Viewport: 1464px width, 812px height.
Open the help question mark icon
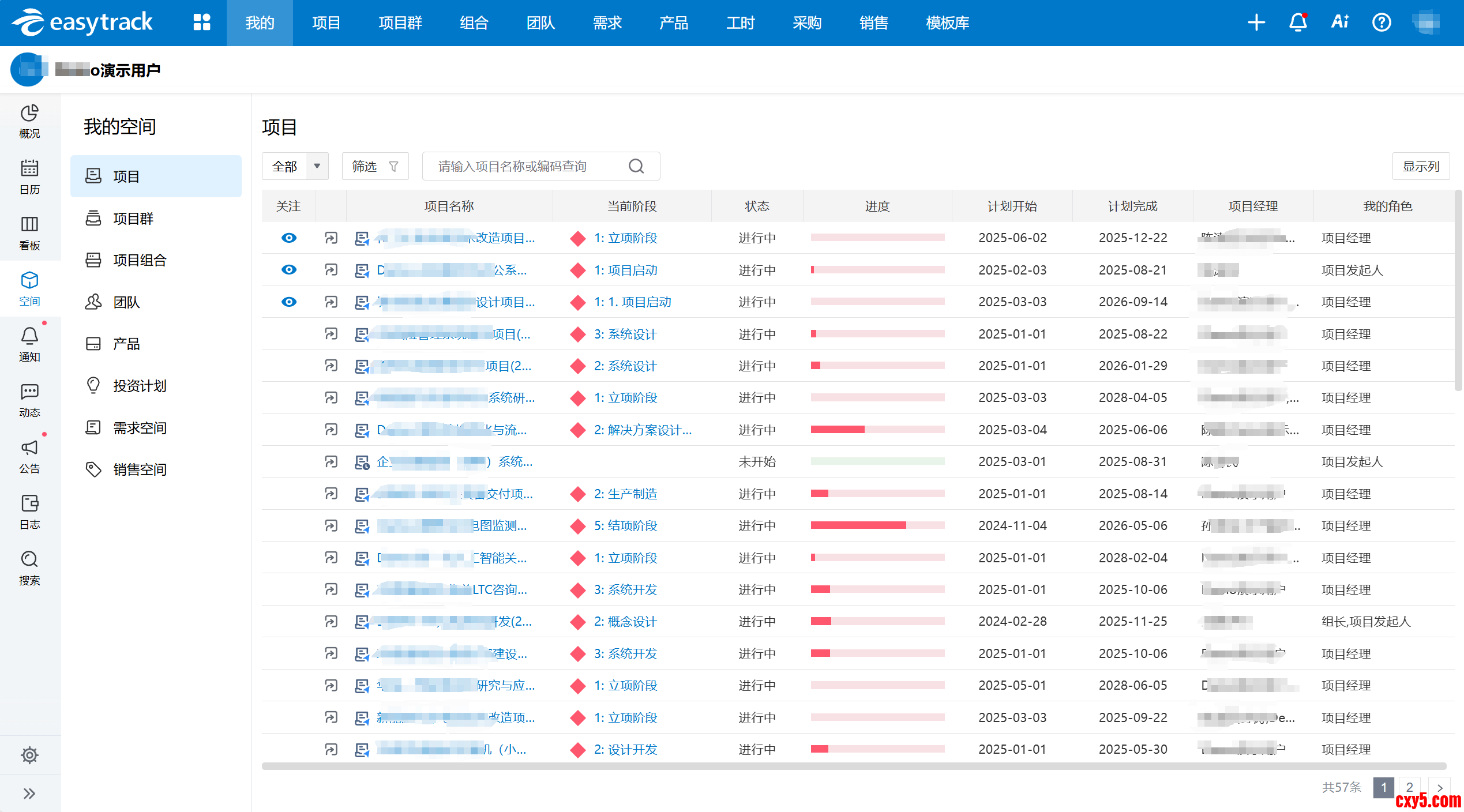click(1381, 22)
